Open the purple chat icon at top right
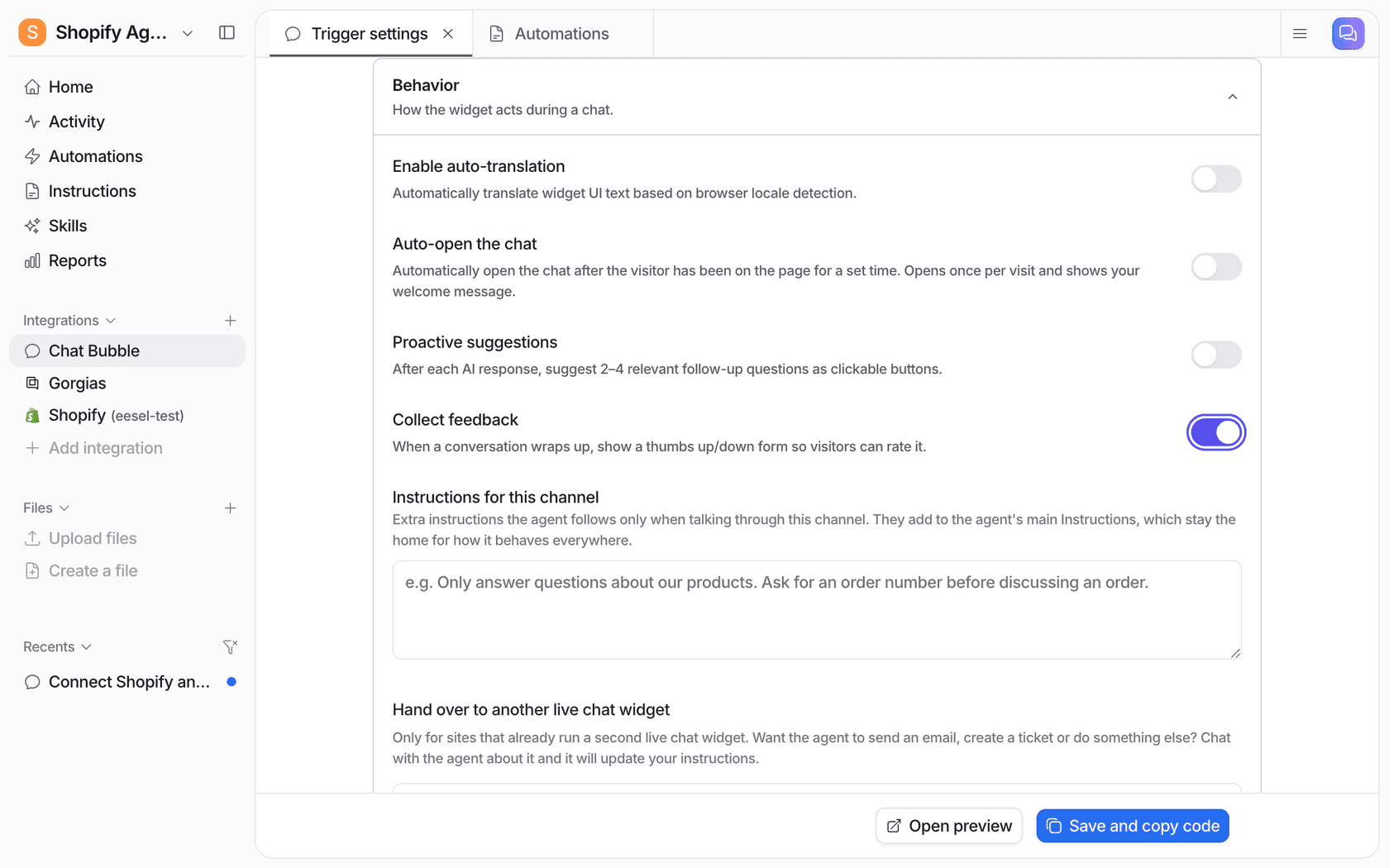This screenshot has width=1389, height=868. (x=1348, y=33)
